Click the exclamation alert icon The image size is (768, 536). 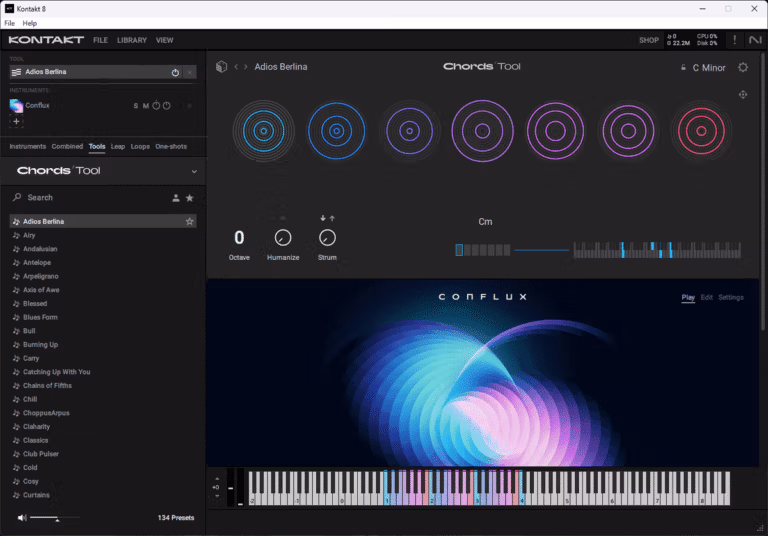coord(734,40)
